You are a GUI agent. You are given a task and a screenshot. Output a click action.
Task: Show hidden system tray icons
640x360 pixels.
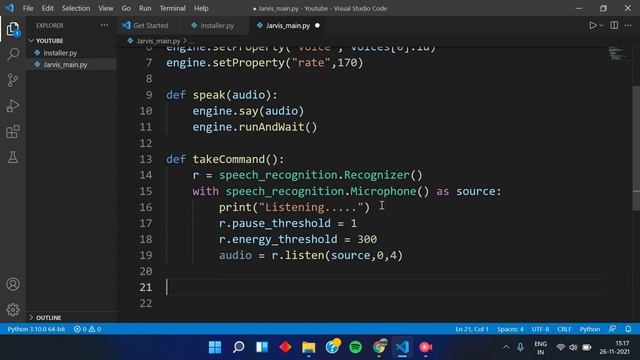click(506, 347)
